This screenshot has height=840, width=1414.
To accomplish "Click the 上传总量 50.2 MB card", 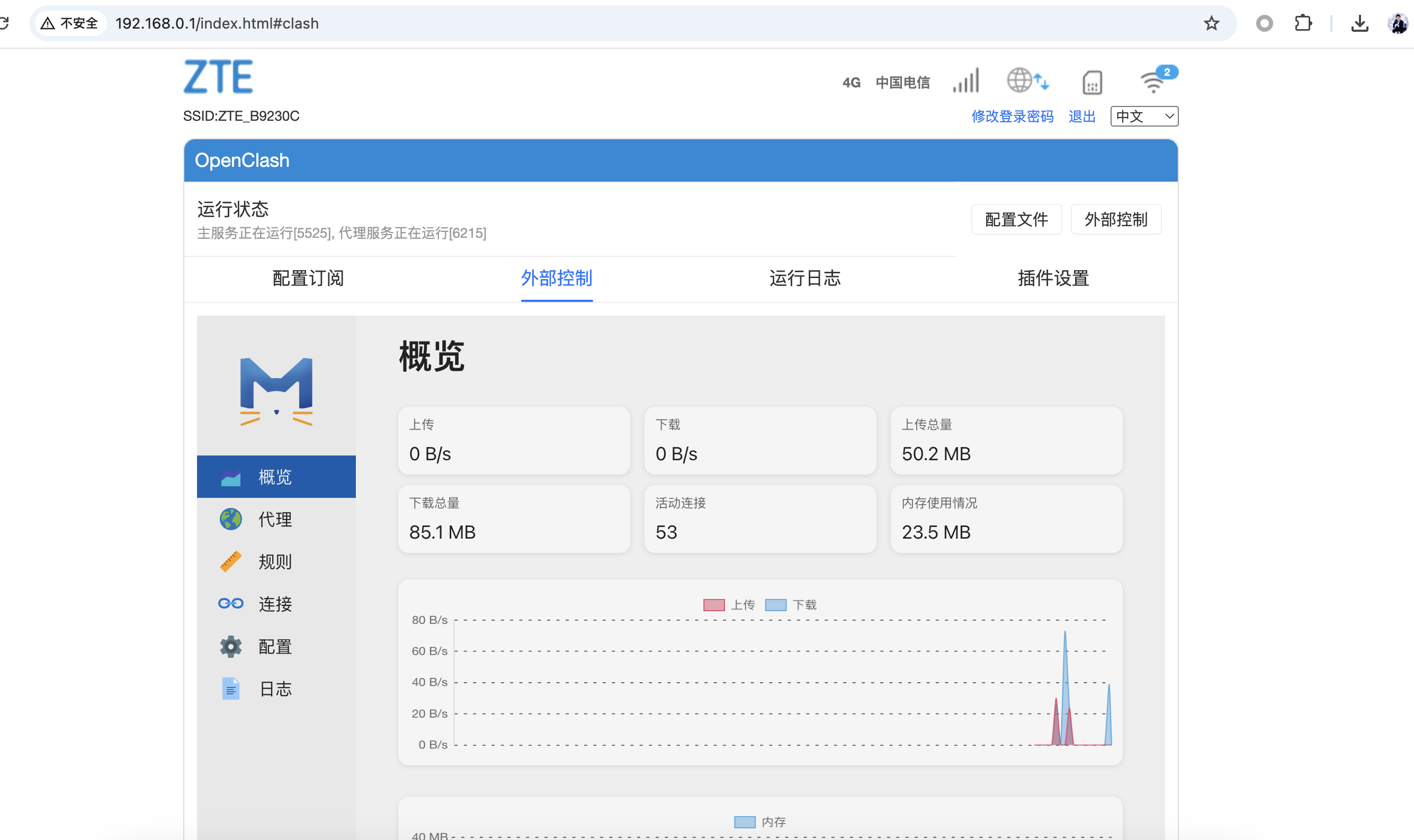I will (1006, 440).
